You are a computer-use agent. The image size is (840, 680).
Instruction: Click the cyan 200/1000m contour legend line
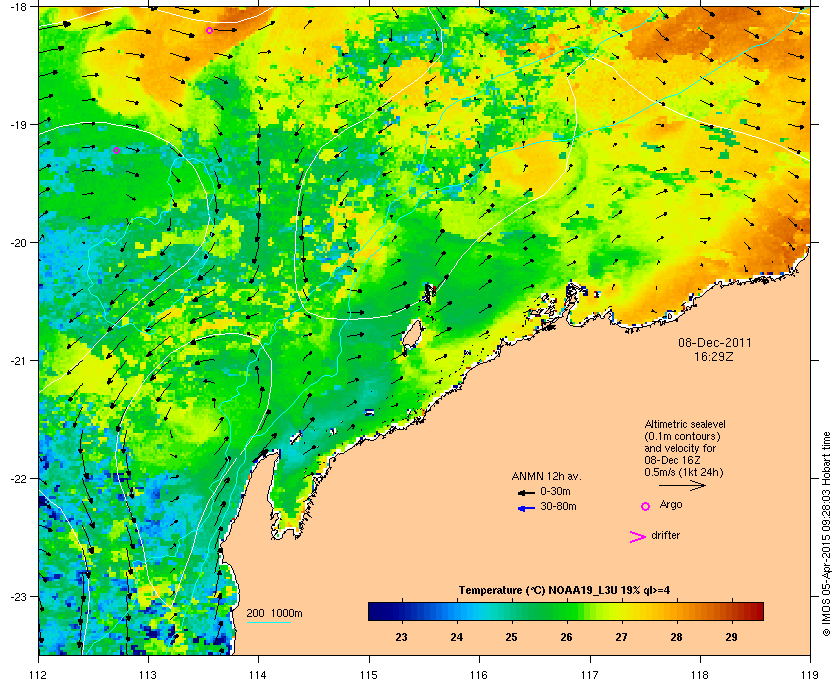pos(269,622)
